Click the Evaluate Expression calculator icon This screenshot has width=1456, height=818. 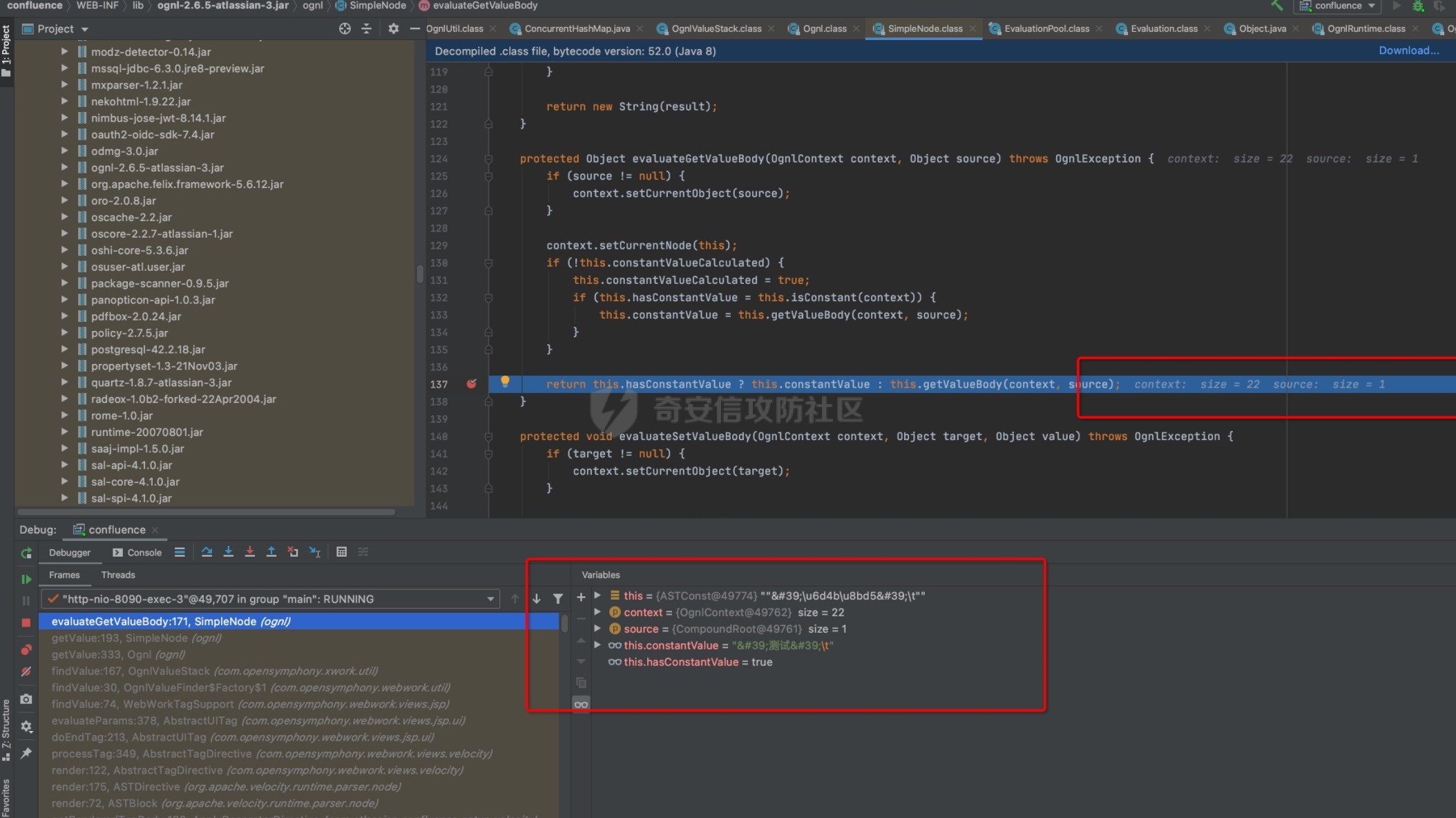tap(341, 551)
